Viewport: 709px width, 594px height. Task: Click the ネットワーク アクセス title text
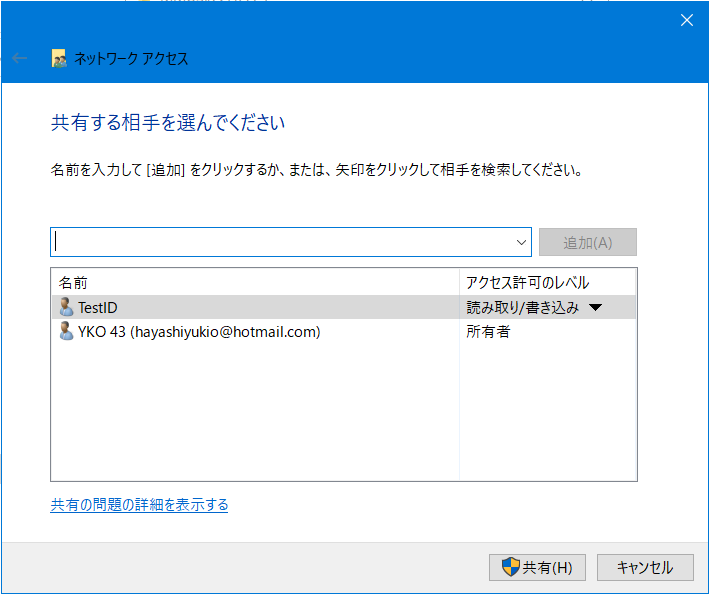(131, 59)
